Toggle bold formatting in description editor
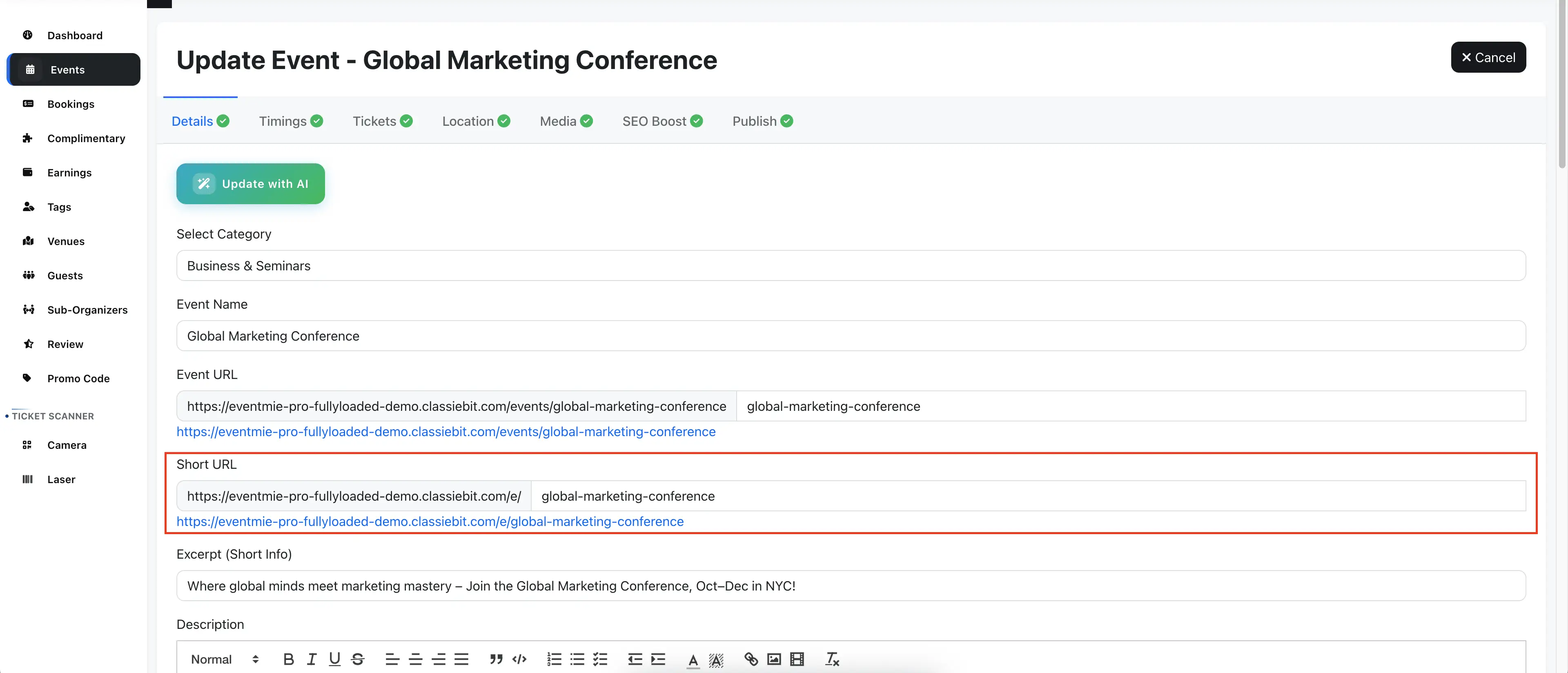The height and width of the screenshot is (673, 1568). [x=289, y=659]
